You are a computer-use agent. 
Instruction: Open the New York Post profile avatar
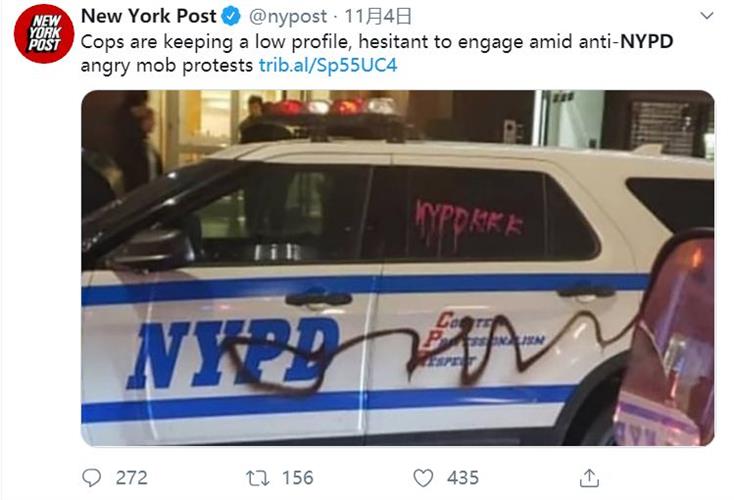44,34
